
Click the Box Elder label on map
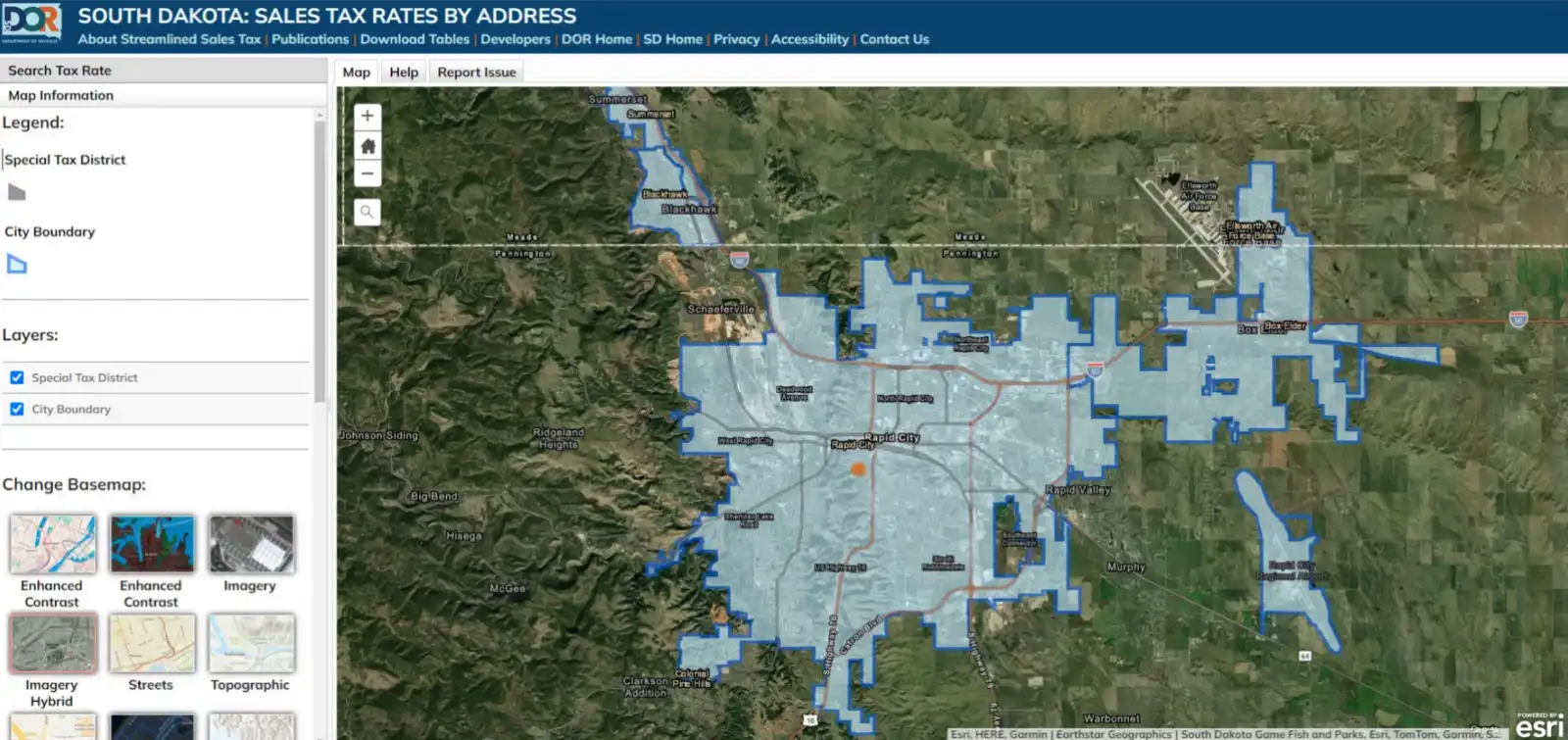pyautogui.click(x=1285, y=325)
